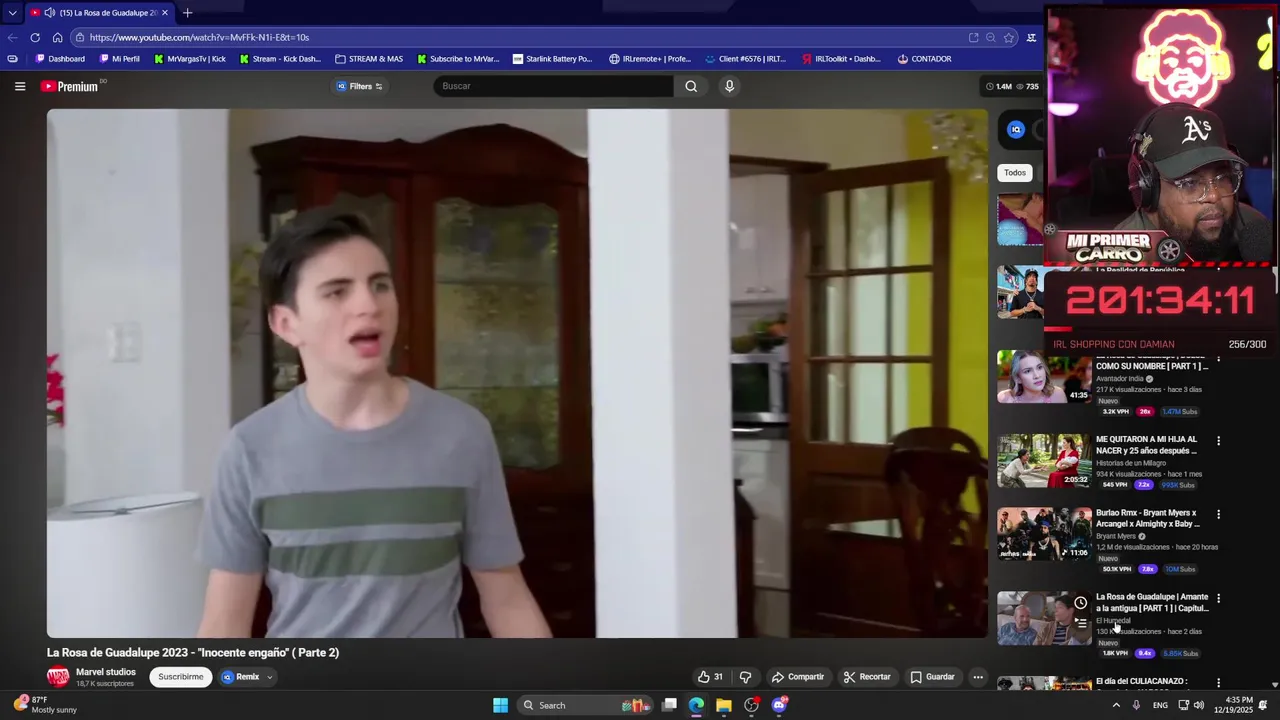Add Amante a la antigua to Watch Later
Viewport: 1280px width, 720px height.
pos(1080,603)
